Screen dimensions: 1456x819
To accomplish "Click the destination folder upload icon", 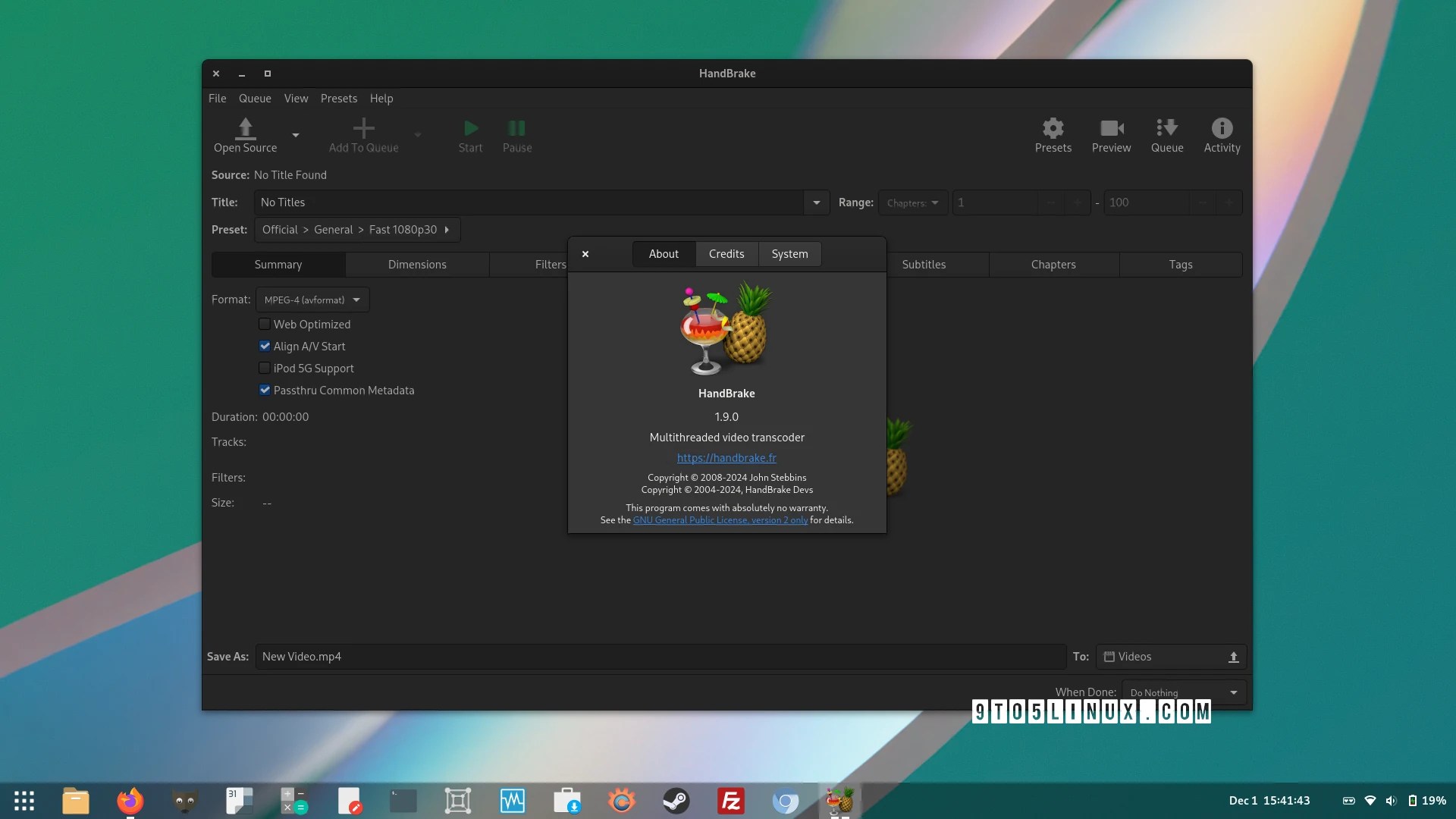I will (x=1233, y=657).
